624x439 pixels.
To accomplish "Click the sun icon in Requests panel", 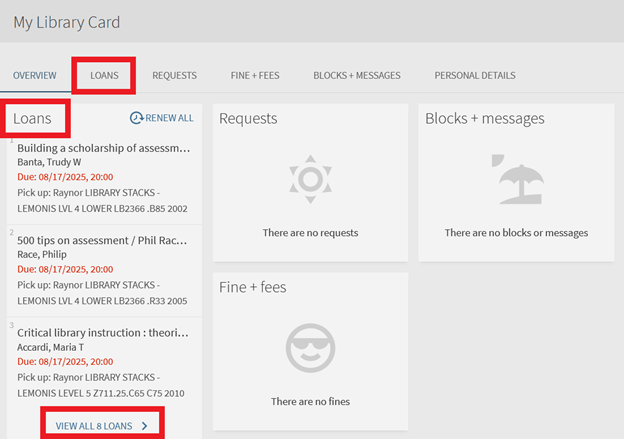I will pos(309,180).
